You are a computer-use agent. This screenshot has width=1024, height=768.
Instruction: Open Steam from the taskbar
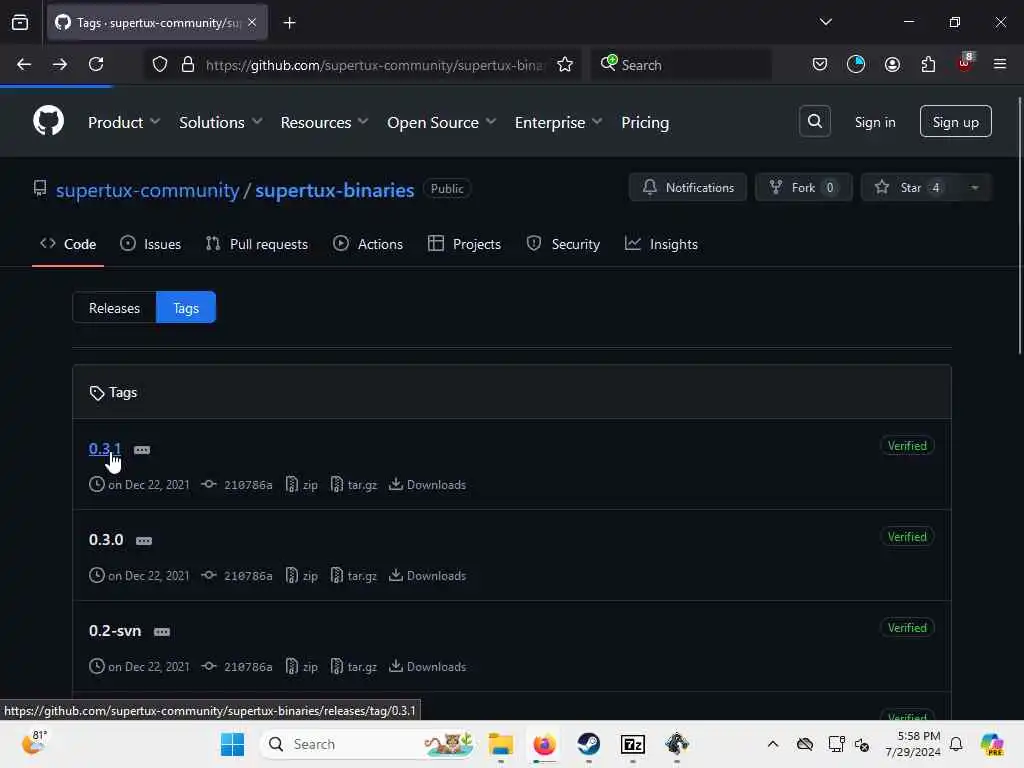tap(588, 744)
